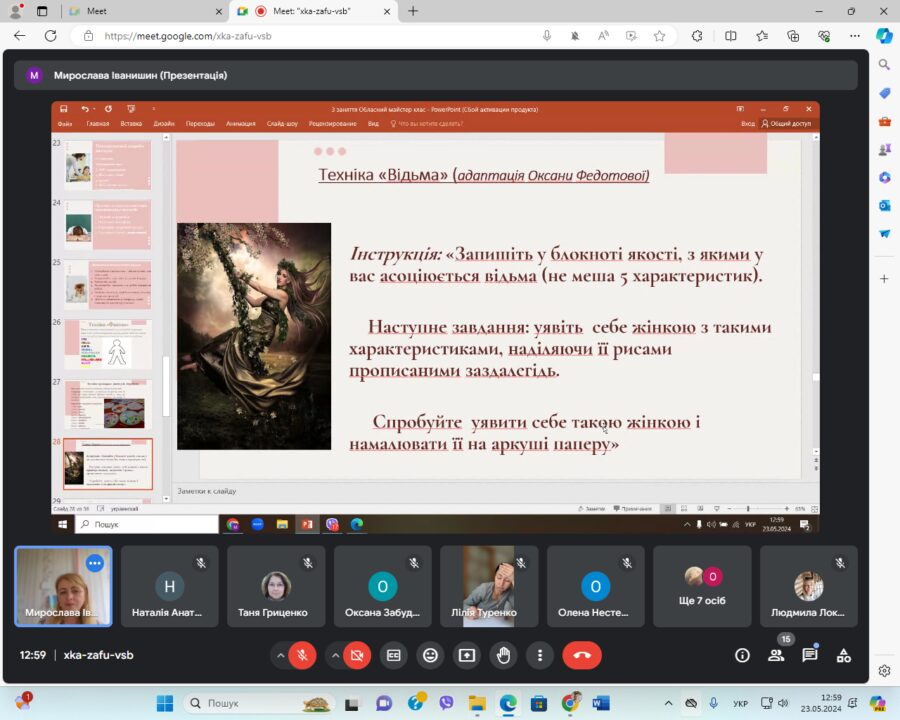Select Мирослава's video tile
Viewport: 900px width, 720px height.
[x=63, y=586]
